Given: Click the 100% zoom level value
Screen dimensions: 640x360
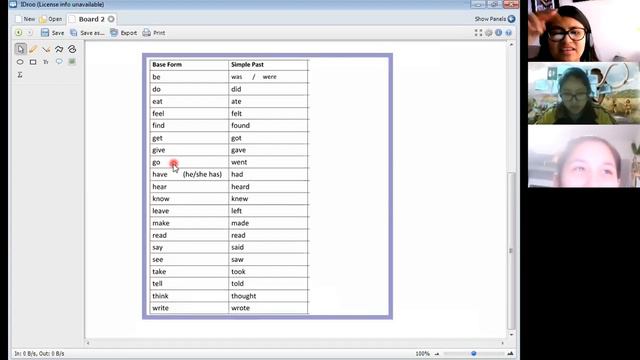Looking at the screenshot, I should (422, 354).
